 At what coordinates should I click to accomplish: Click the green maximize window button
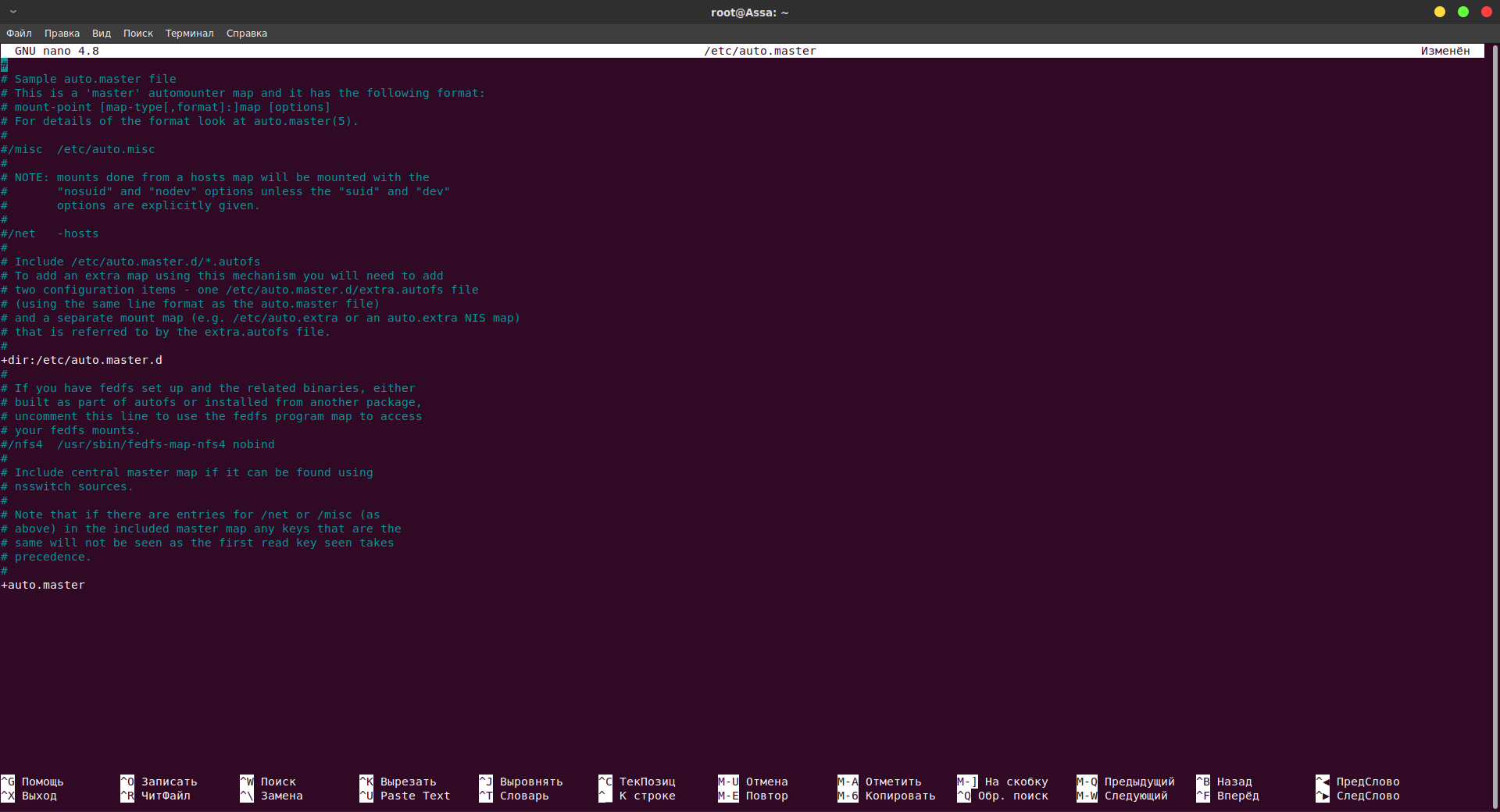(1463, 12)
